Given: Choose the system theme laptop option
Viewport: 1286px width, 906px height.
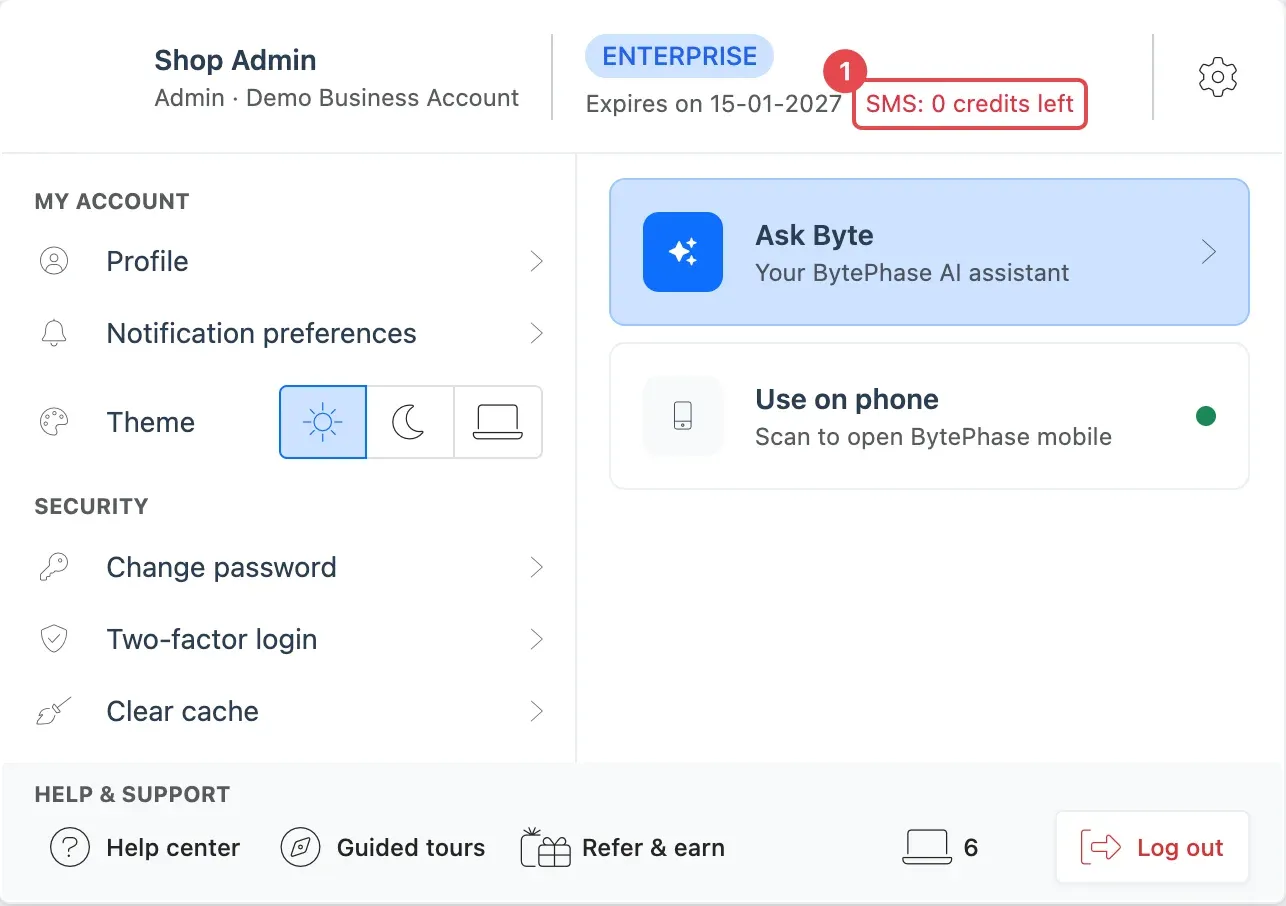Looking at the screenshot, I should click(x=498, y=422).
